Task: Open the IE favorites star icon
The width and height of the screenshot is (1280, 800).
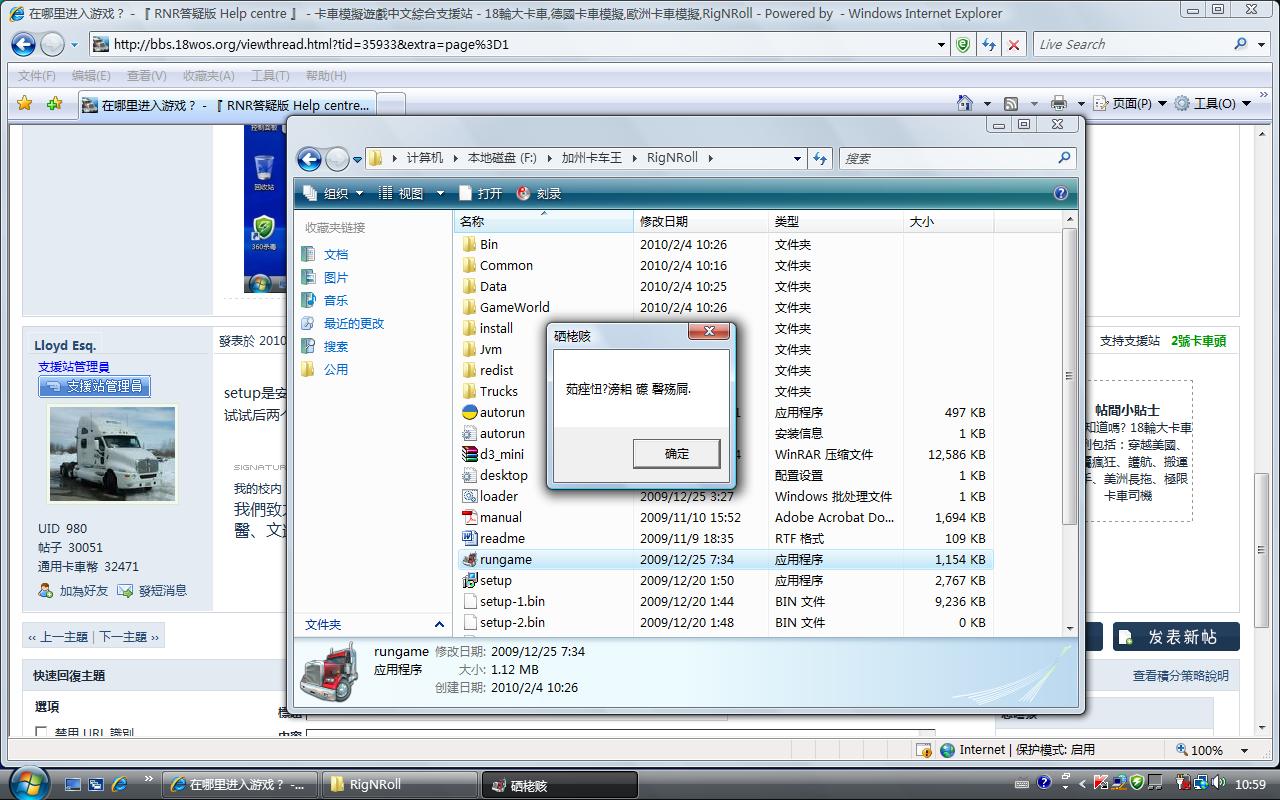Action: pyautogui.click(x=25, y=104)
